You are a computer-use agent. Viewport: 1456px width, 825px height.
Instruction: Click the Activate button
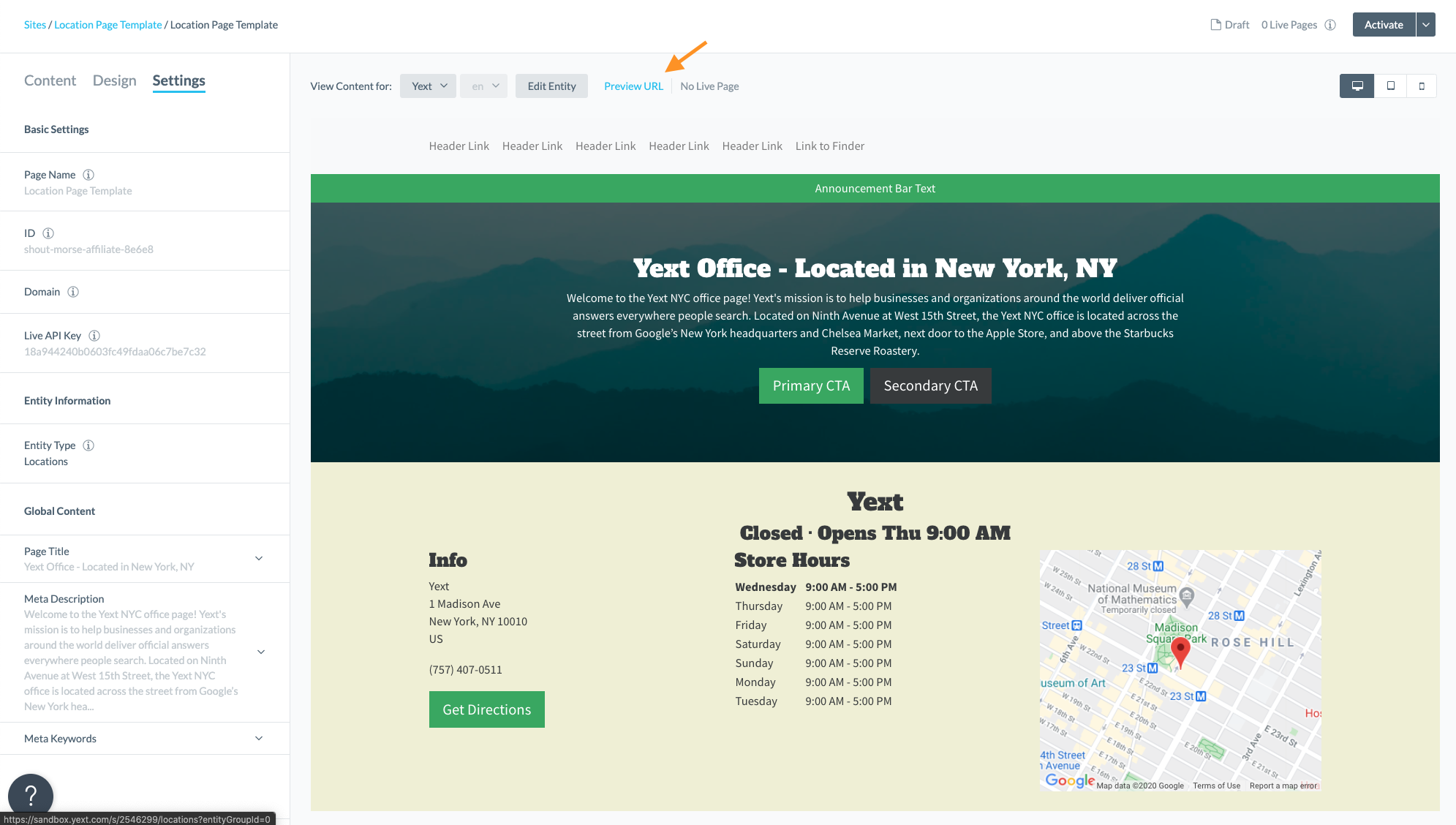click(1384, 25)
